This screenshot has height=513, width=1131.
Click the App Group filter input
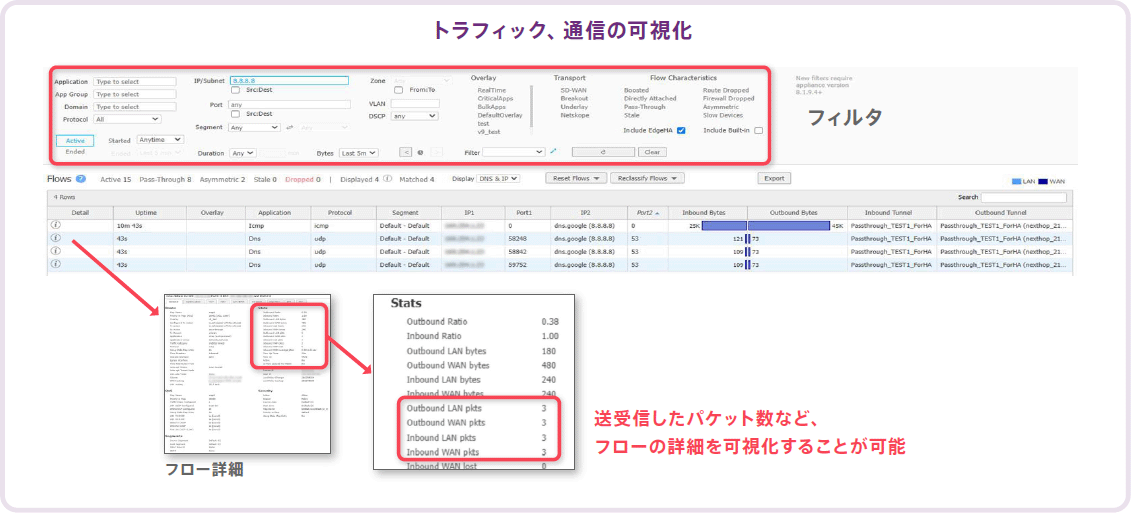(135, 94)
